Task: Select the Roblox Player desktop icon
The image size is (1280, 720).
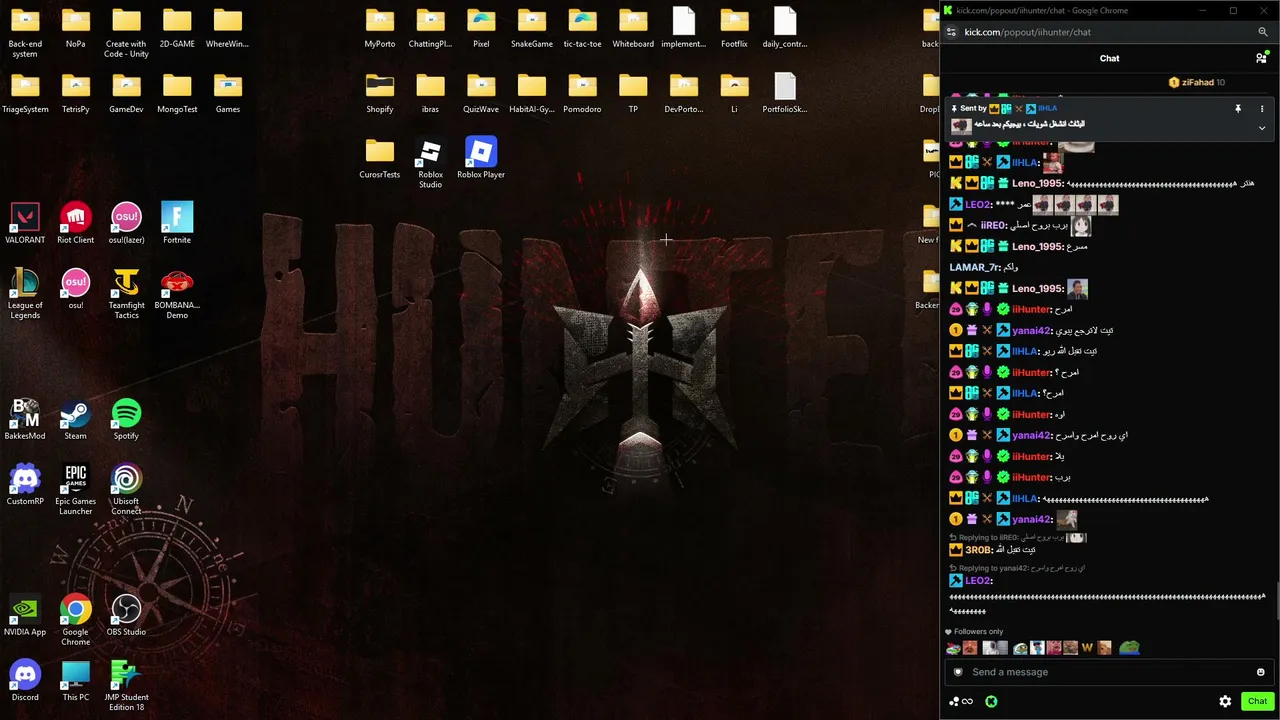Action: (x=481, y=159)
